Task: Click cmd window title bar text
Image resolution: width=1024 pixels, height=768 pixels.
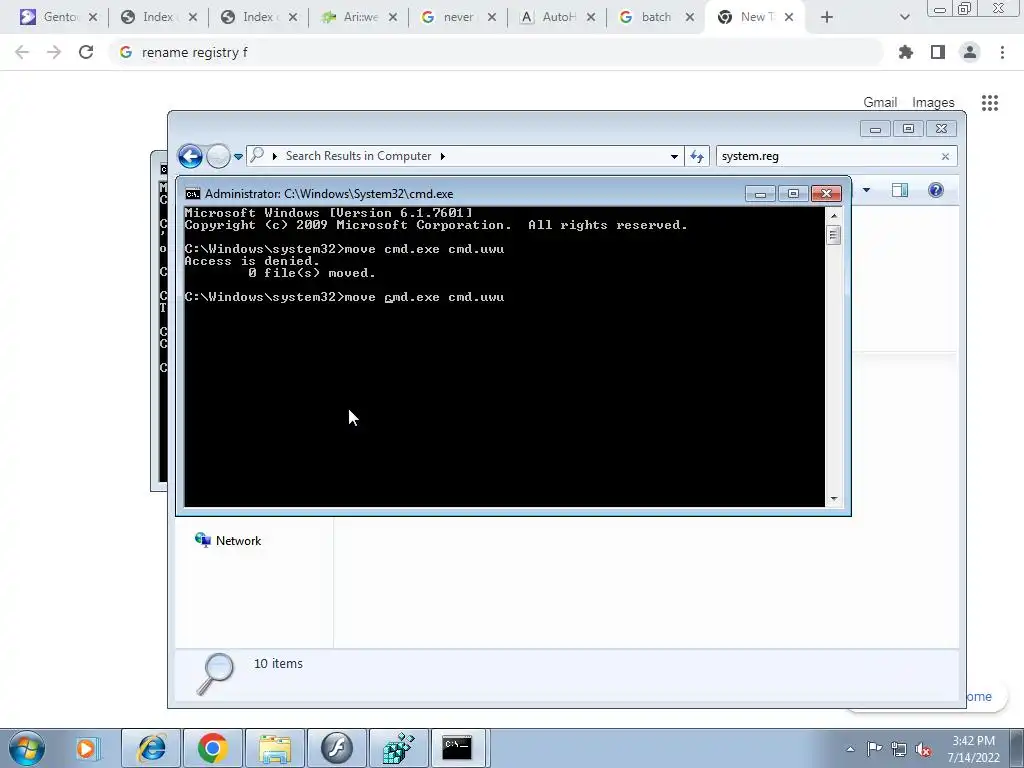Action: pyautogui.click(x=328, y=194)
